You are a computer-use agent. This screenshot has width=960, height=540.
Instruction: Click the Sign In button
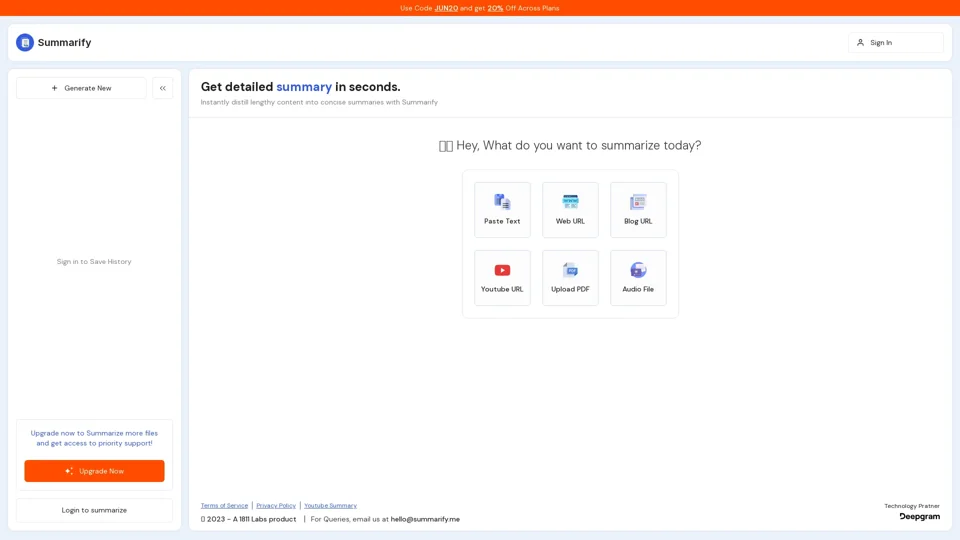tap(896, 43)
